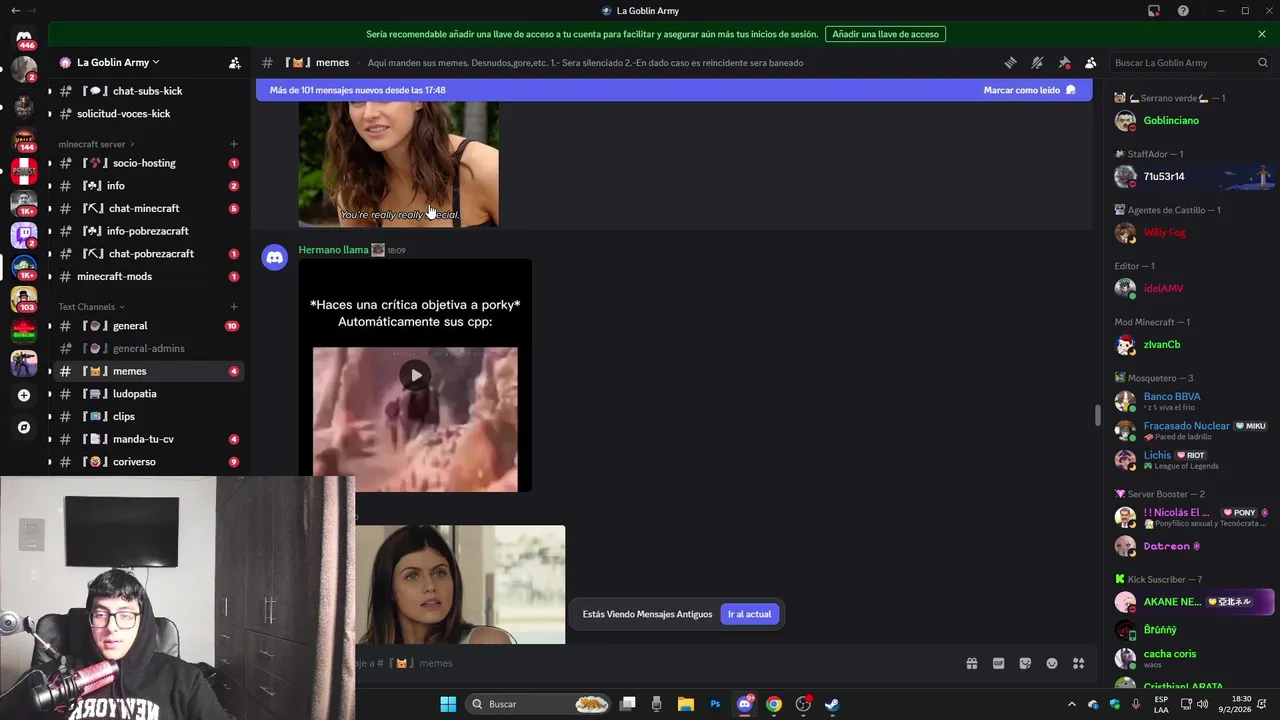The image size is (1280, 720).
Task: Open pinned messages icon
Action: tap(1064, 62)
